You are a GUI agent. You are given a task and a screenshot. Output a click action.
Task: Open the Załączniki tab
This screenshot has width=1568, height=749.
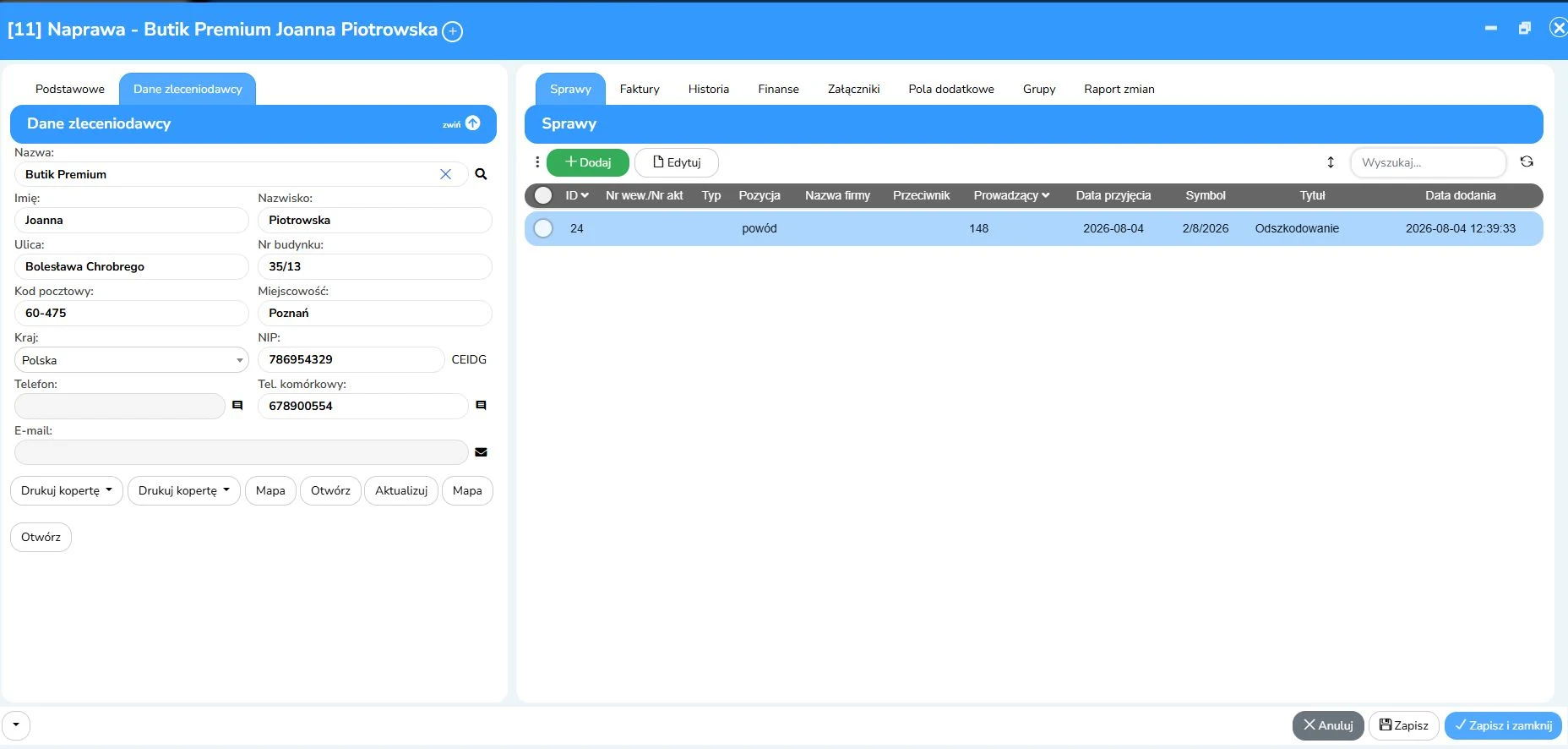[x=853, y=89]
